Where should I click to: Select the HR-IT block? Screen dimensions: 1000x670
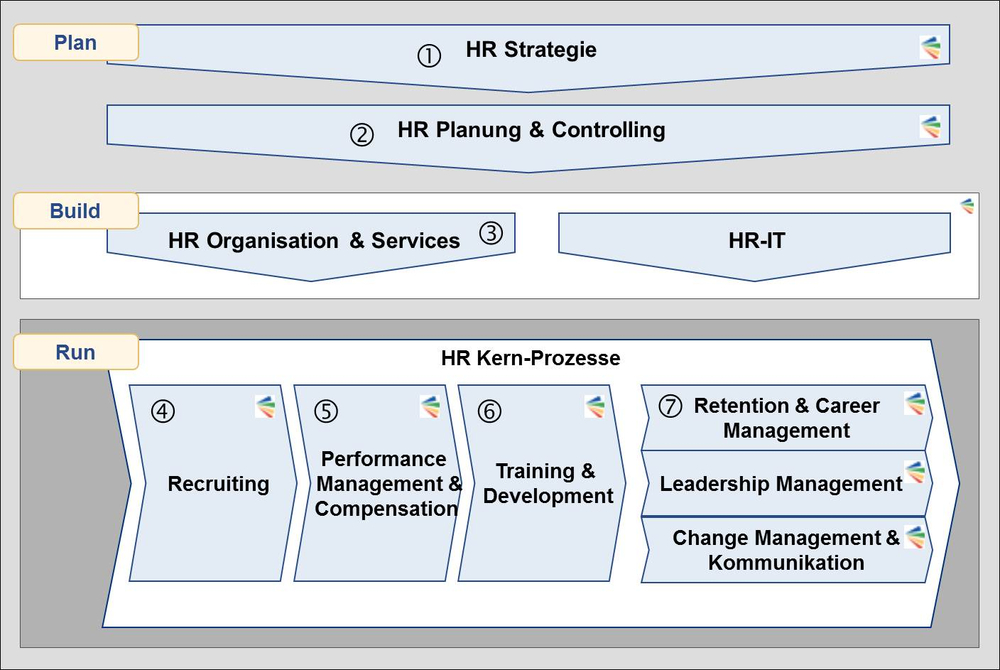754,246
